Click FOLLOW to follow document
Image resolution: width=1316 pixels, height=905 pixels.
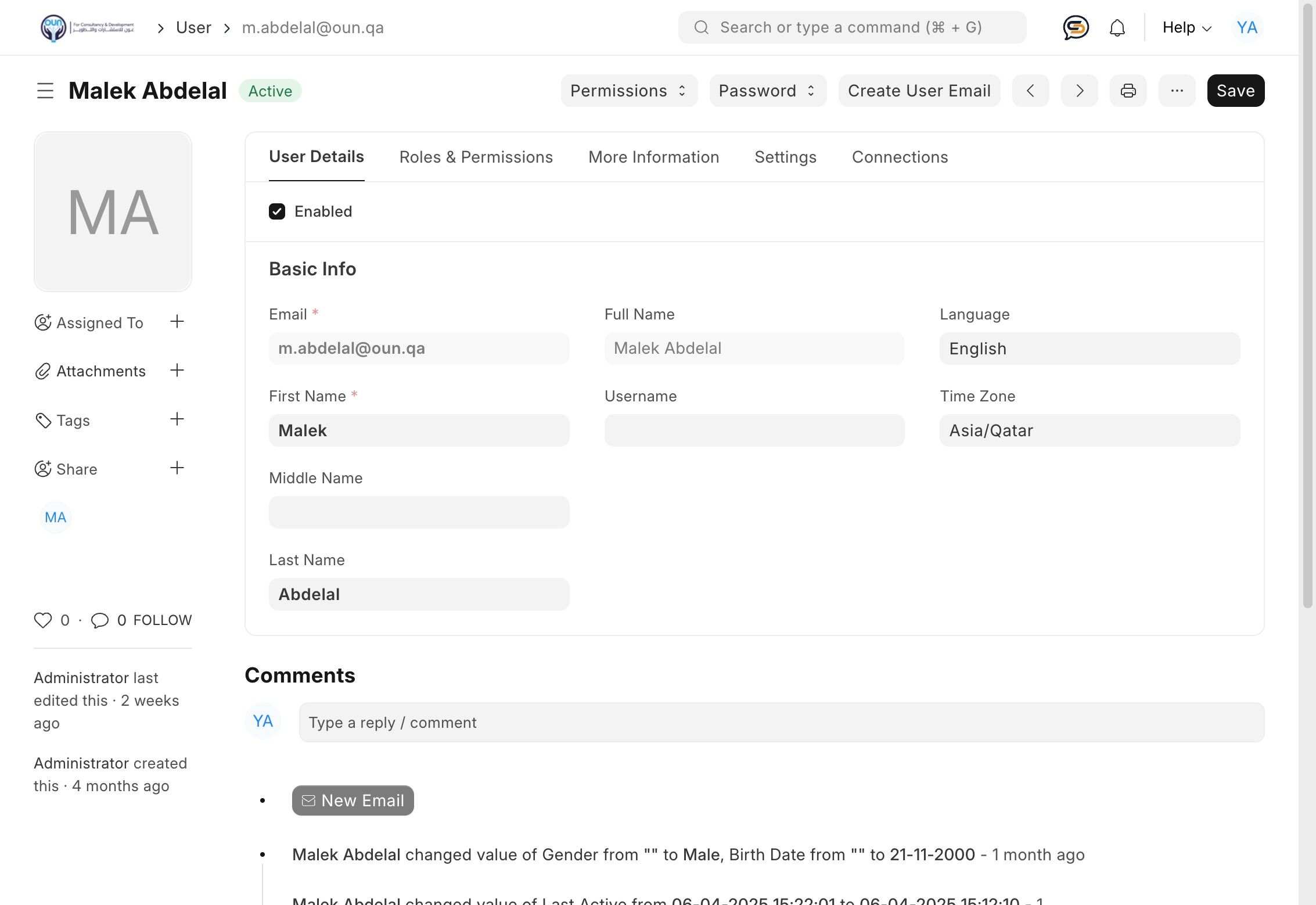[x=163, y=620]
